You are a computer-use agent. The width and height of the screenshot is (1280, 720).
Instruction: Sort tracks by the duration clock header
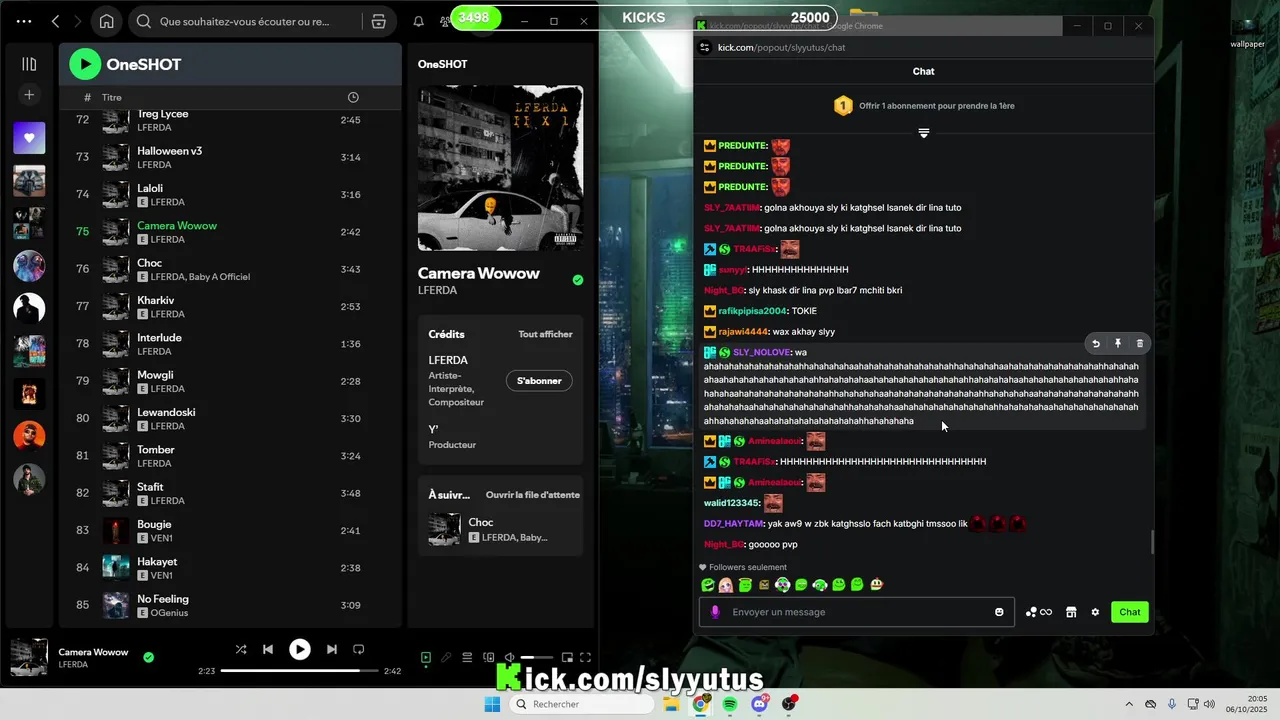[x=353, y=97]
